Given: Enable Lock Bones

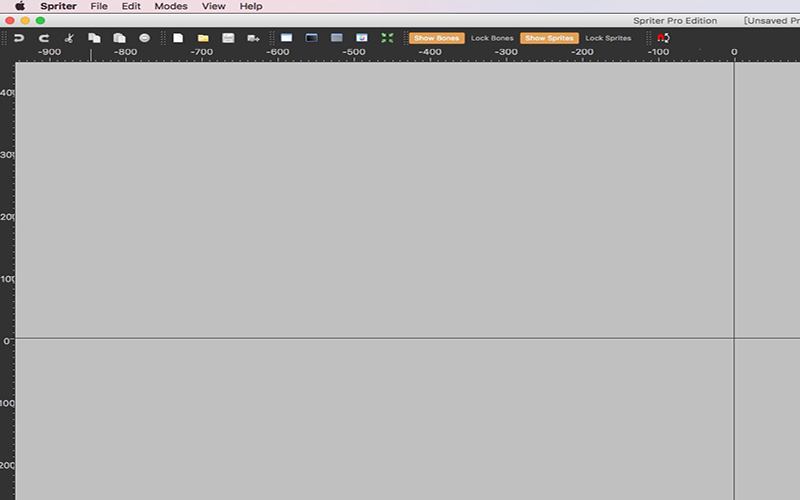Looking at the screenshot, I should tap(492, 38).
